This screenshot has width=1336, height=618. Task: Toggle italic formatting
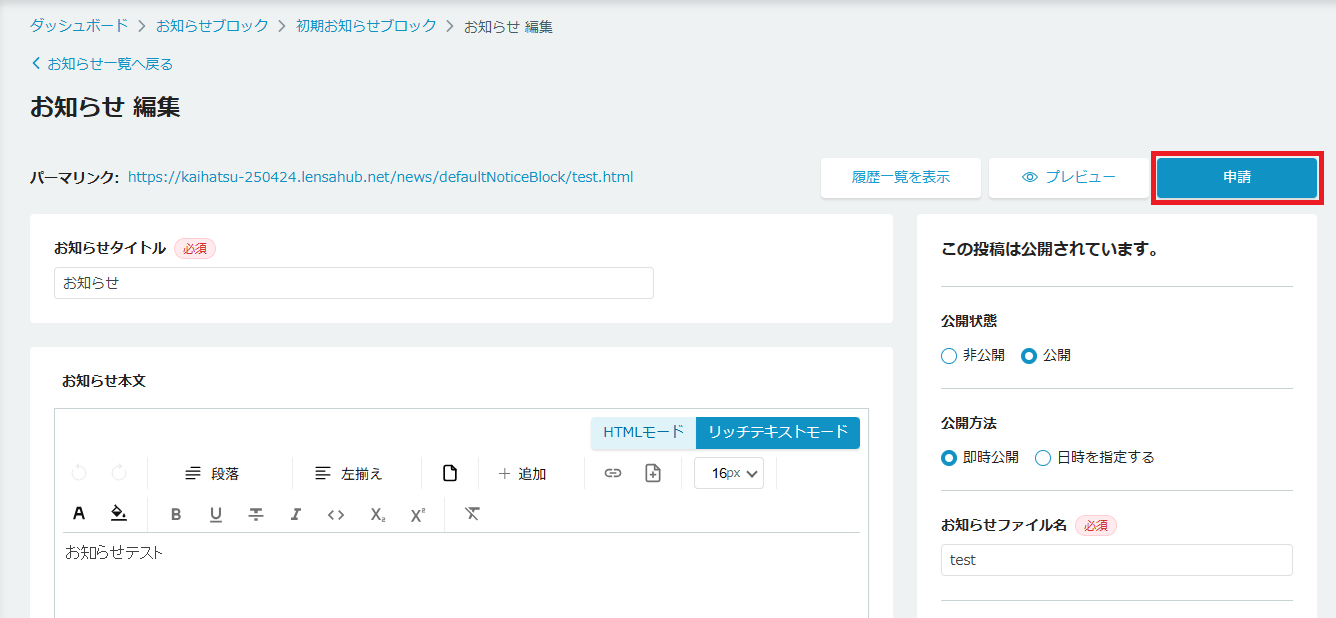(x=295, y=514)
